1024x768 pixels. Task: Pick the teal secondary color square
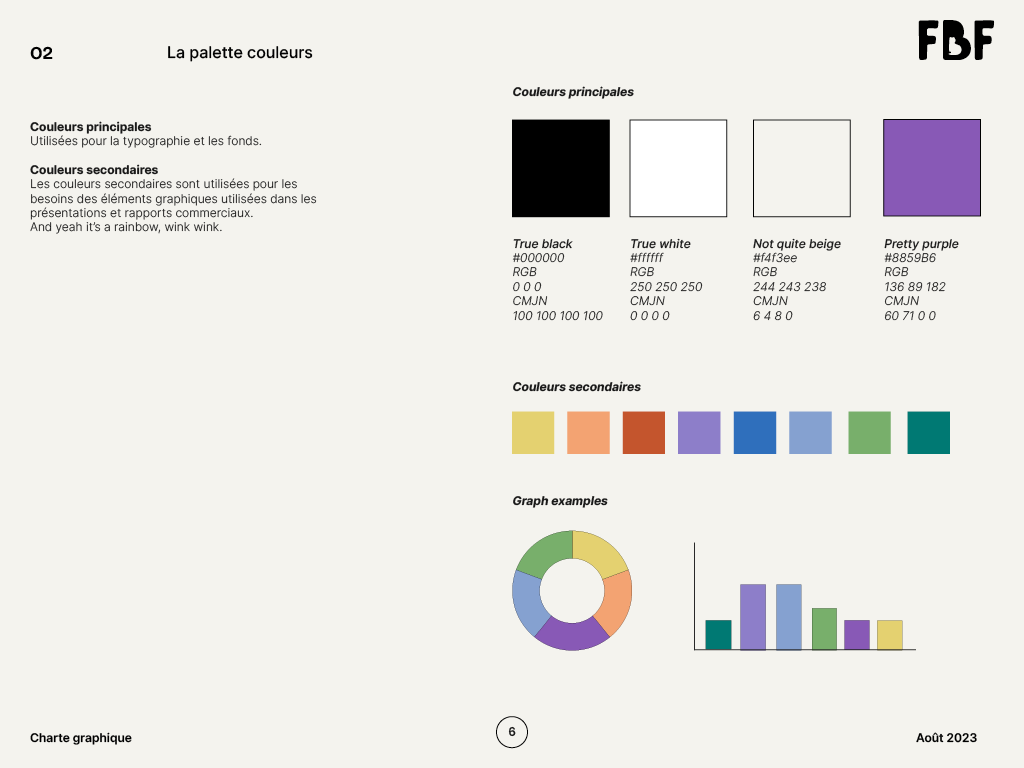tap(929, 432)
